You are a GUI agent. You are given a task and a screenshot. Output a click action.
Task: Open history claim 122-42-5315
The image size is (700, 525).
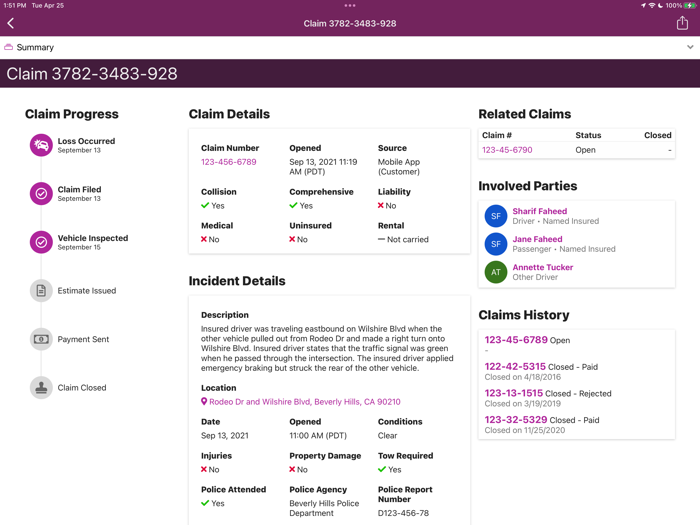tap(515, 367)
